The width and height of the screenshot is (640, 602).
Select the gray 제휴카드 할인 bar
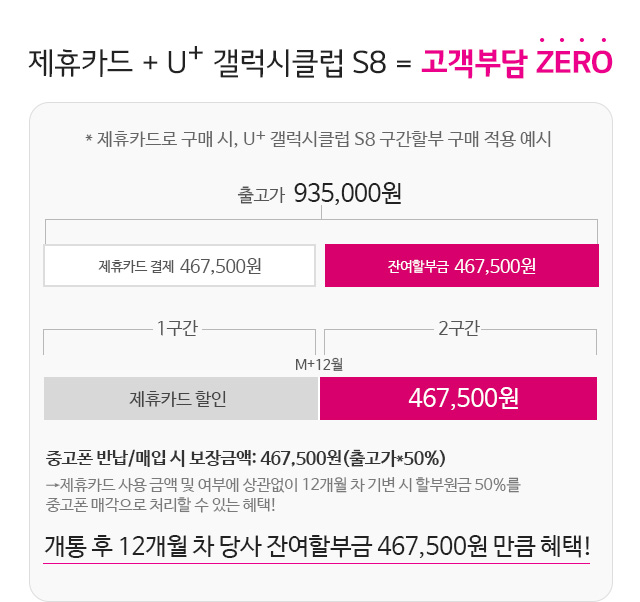click(181, 398)
